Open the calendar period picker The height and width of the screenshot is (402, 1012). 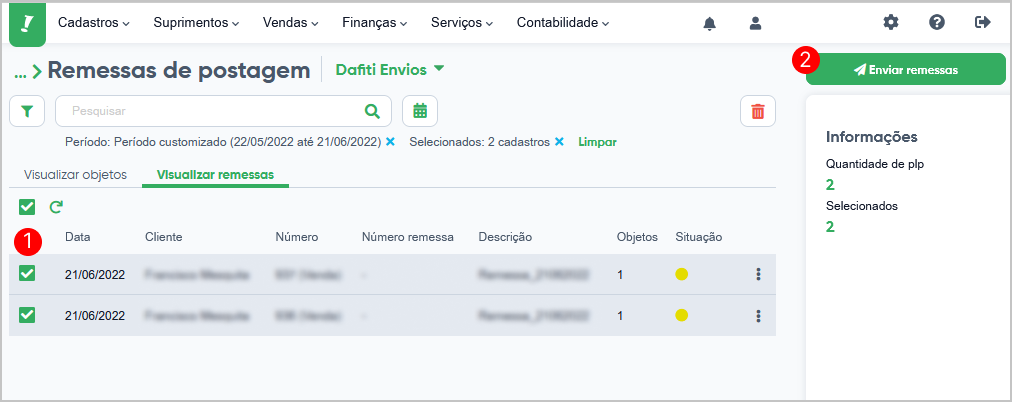coord(420,111)
